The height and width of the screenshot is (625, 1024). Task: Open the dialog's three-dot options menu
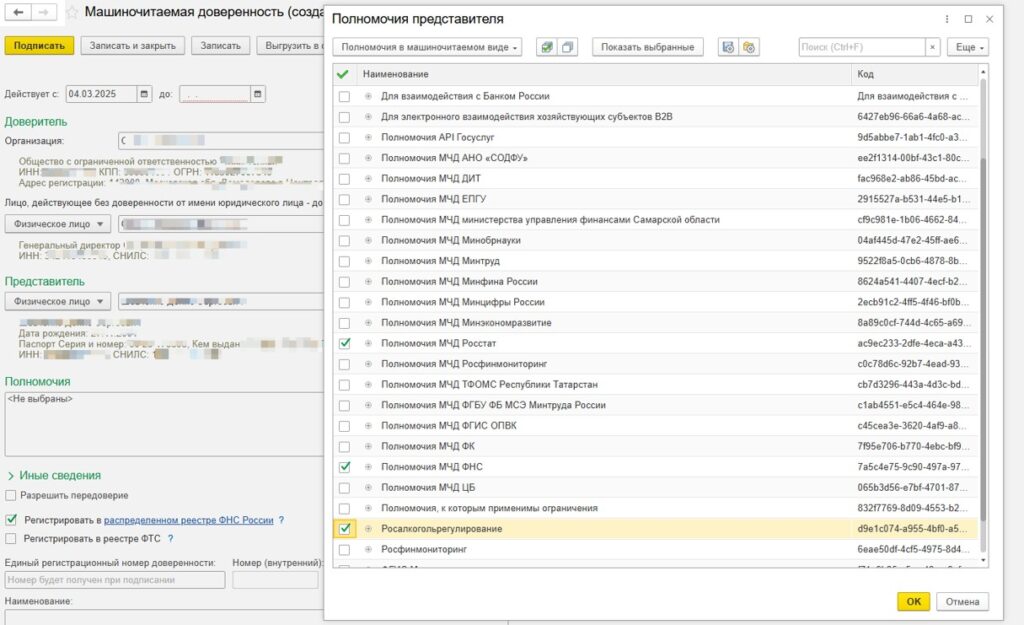947,19
